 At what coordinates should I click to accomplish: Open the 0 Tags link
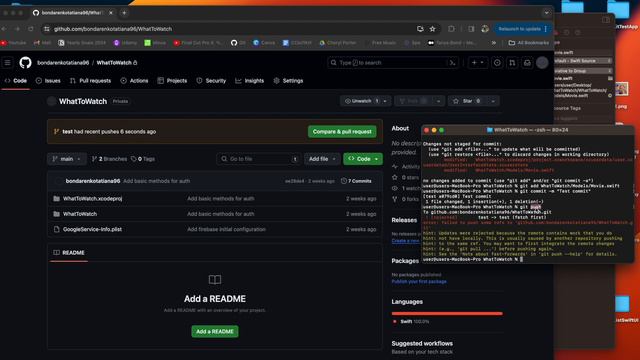[x=143, y=159]
